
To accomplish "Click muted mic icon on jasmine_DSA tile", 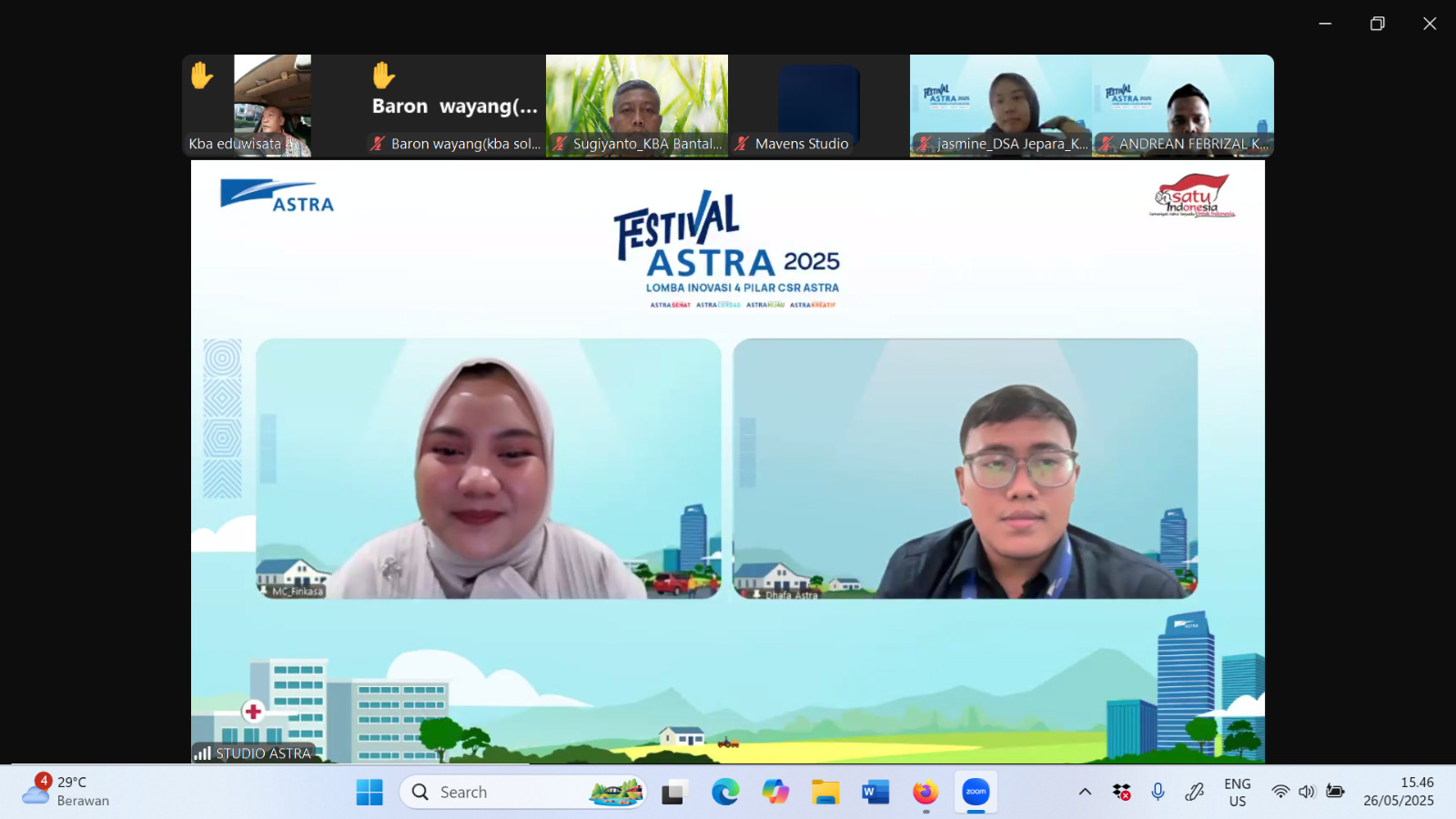I will click(925, 144).
